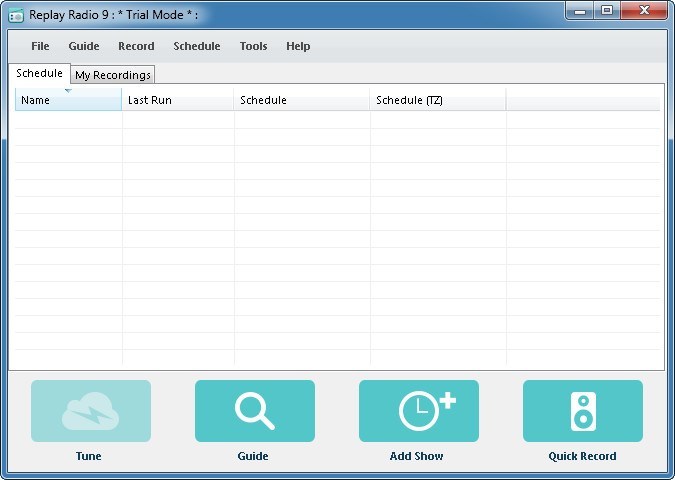
Task: Open the Guide menu in menu bar
Action: [84, 46]
